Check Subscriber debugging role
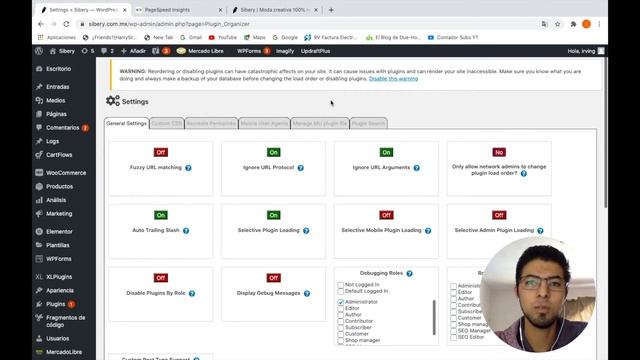 point(340,327)
